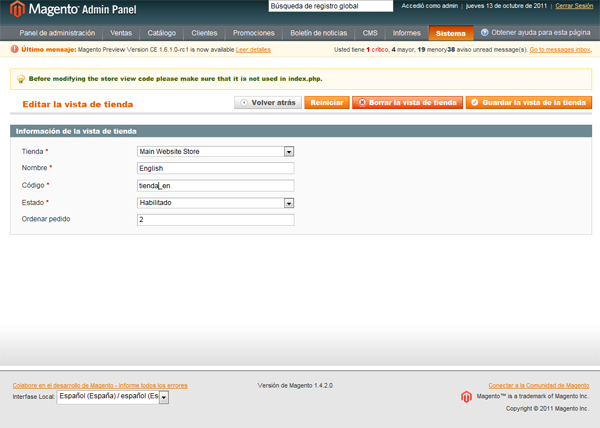Click the Leer detalles link

[253, 50]
